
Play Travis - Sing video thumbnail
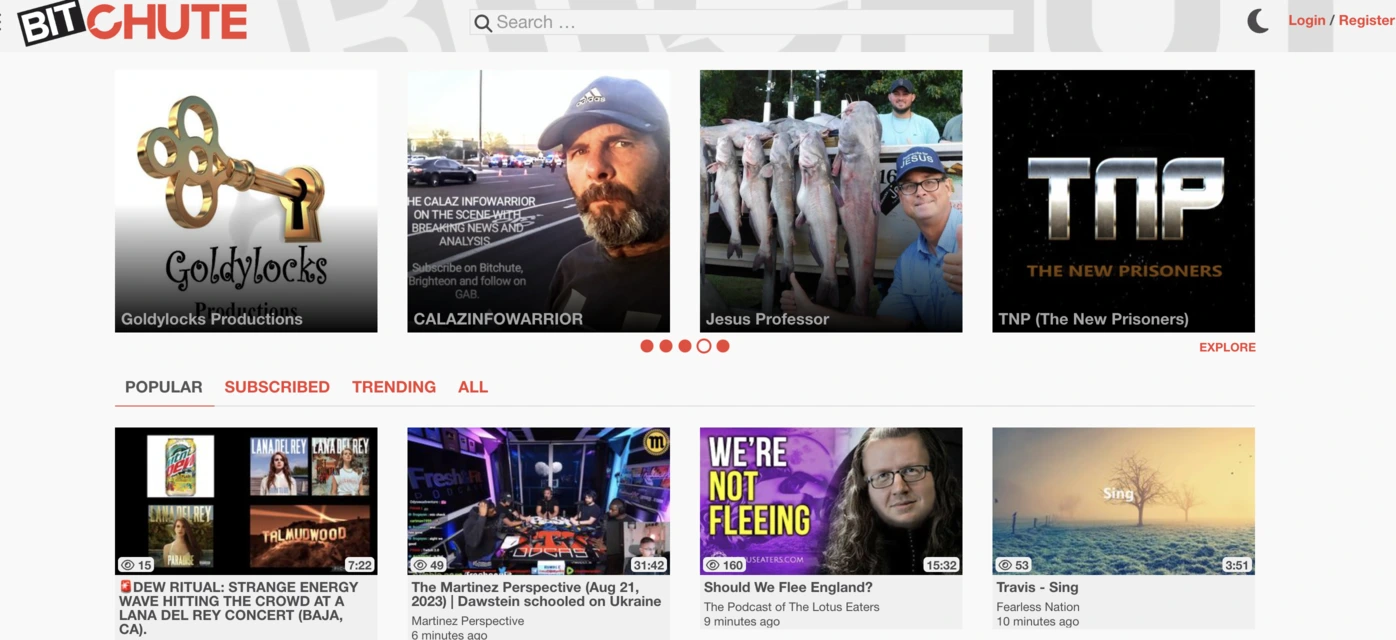click(x=1123, y=501)
